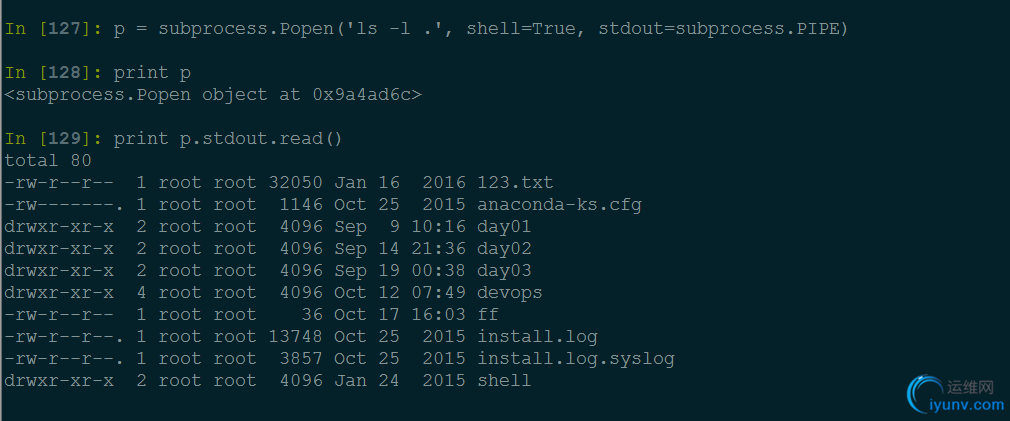
Task: Click the In [128] prompt label
Action: pyautogui.click(x=52, y=73)
